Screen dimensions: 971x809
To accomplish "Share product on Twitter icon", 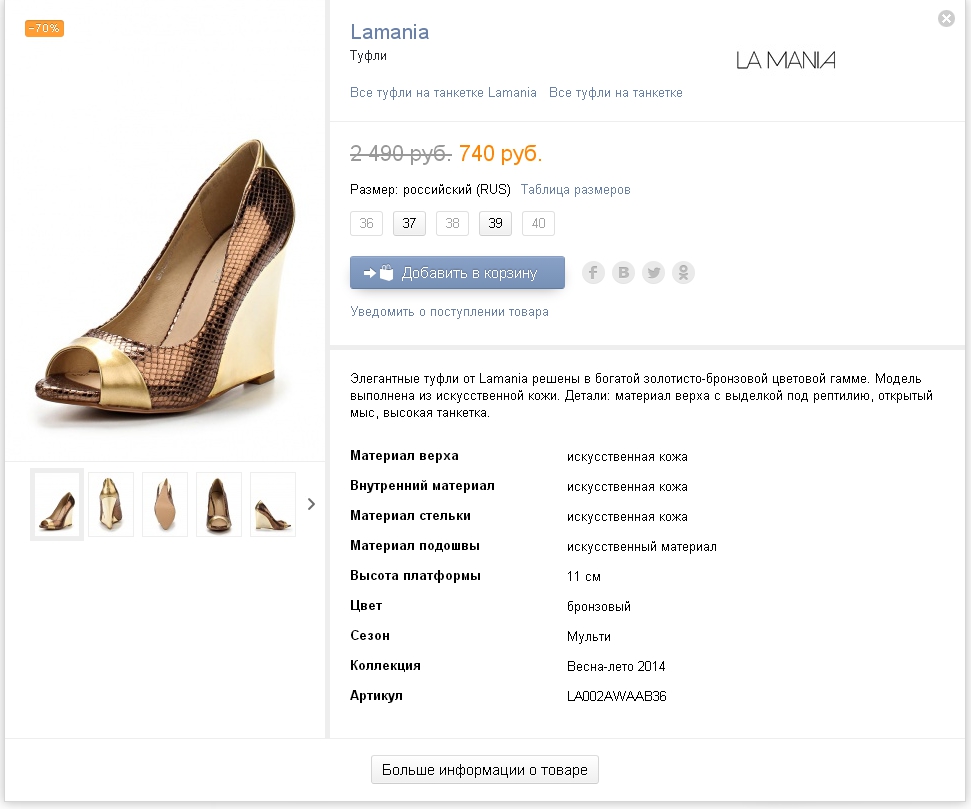I will point(653,273).
